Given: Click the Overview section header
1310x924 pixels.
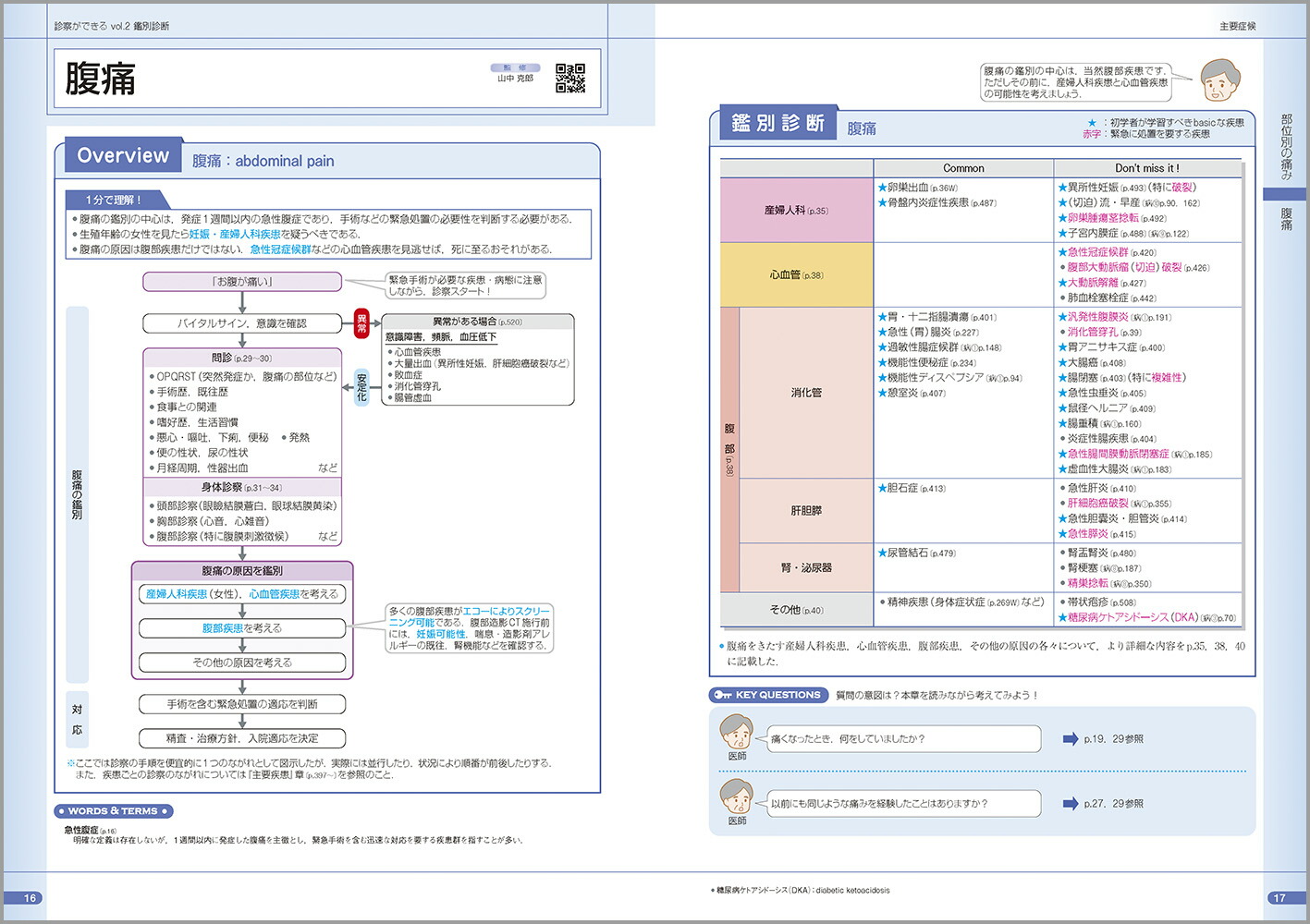Looking at the screenshot, I should (123, 156).
